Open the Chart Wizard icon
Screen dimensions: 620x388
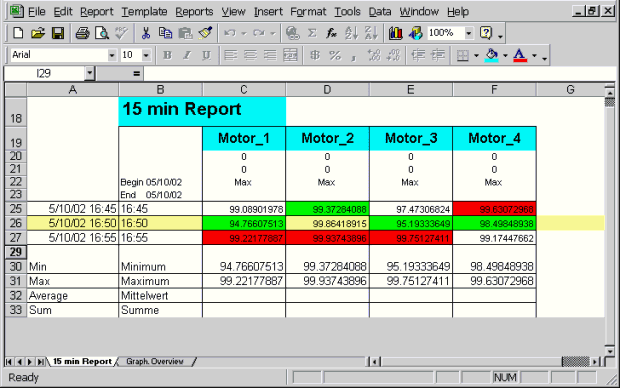pyautogui.click(x=395, y=33)
